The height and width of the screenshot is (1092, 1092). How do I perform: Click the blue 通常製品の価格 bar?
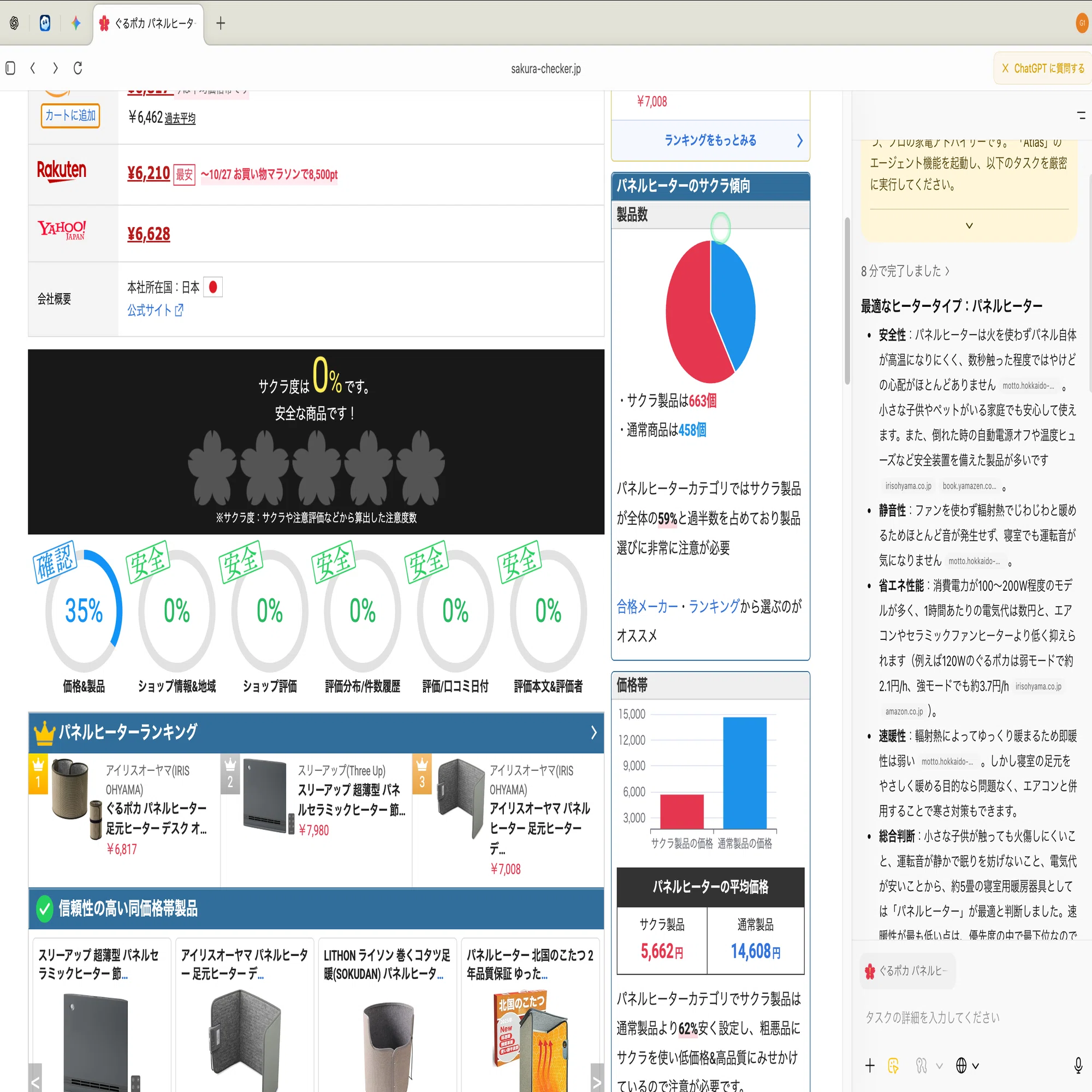pos(744,773)
